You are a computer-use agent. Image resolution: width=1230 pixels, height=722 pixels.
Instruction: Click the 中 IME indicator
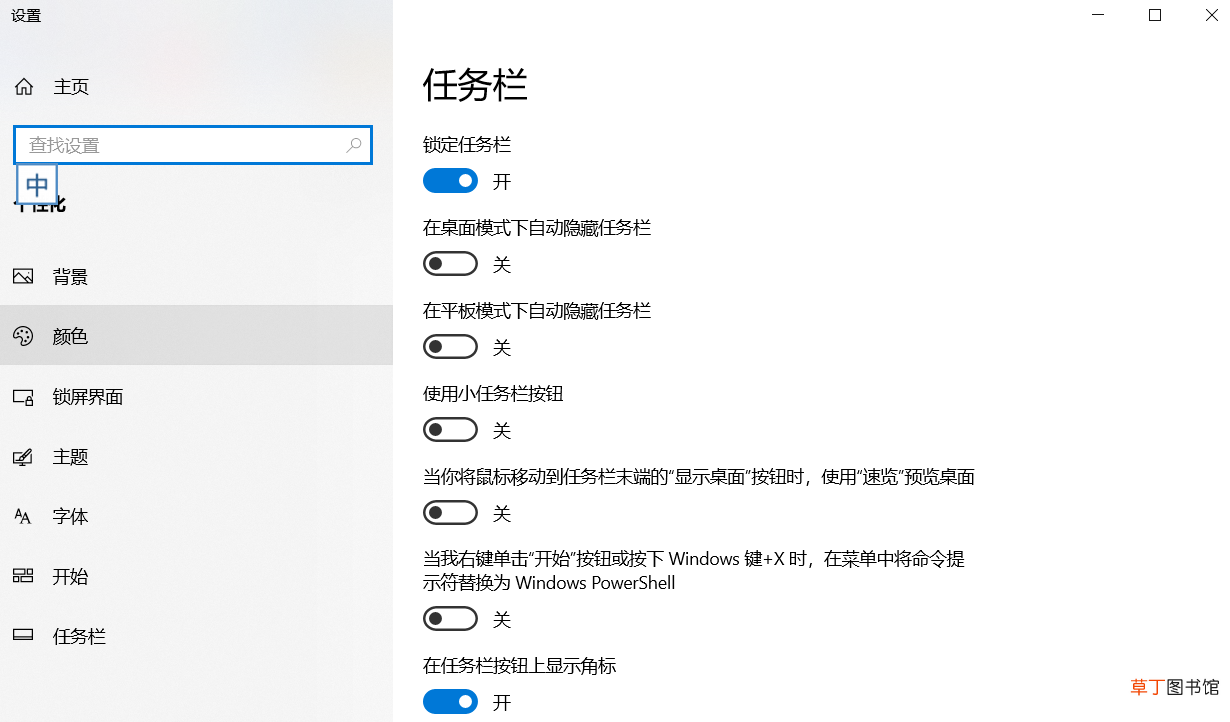point(37,185)
